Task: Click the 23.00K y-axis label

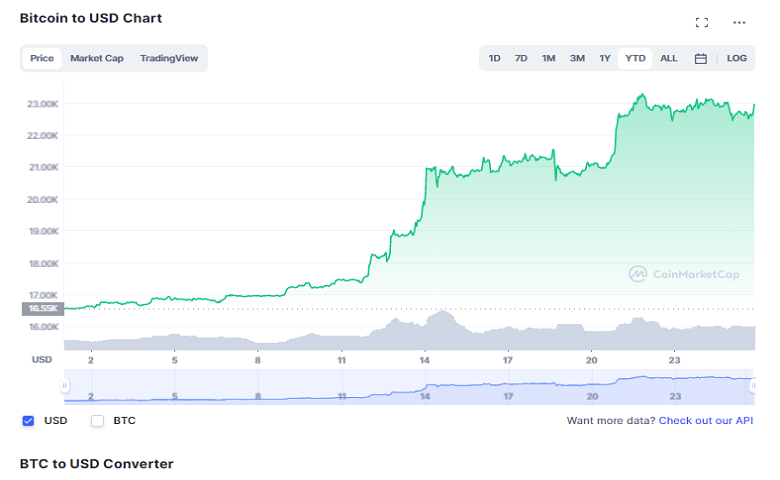Action: tap(43, 104)
